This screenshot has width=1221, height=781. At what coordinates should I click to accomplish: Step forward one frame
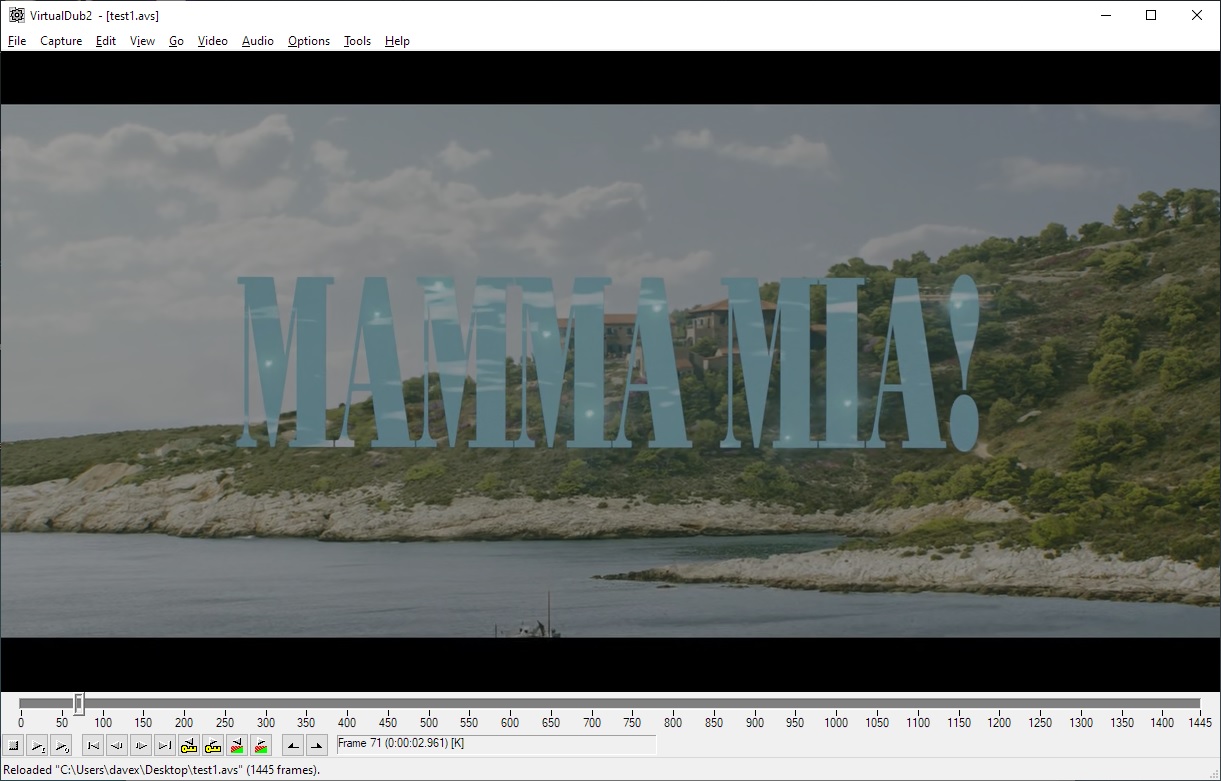click(141, 745)
